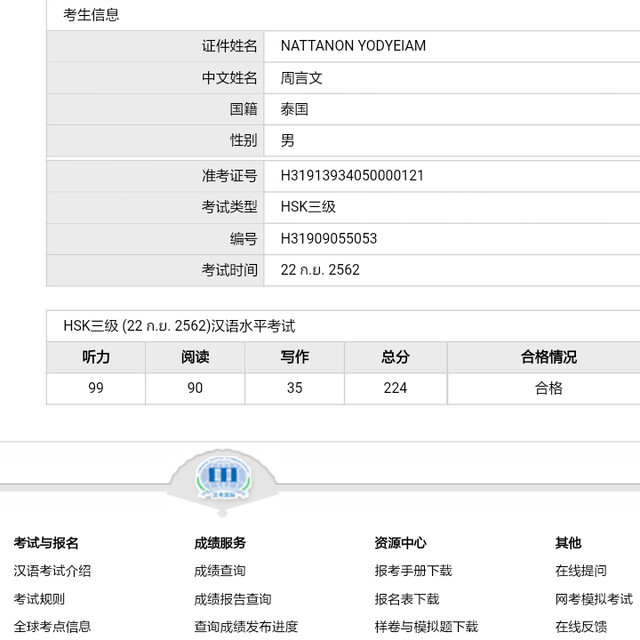Click the 资源中心 footer heading
The image size is (640, 640).
pyautogui.click(x=400, y=543)
